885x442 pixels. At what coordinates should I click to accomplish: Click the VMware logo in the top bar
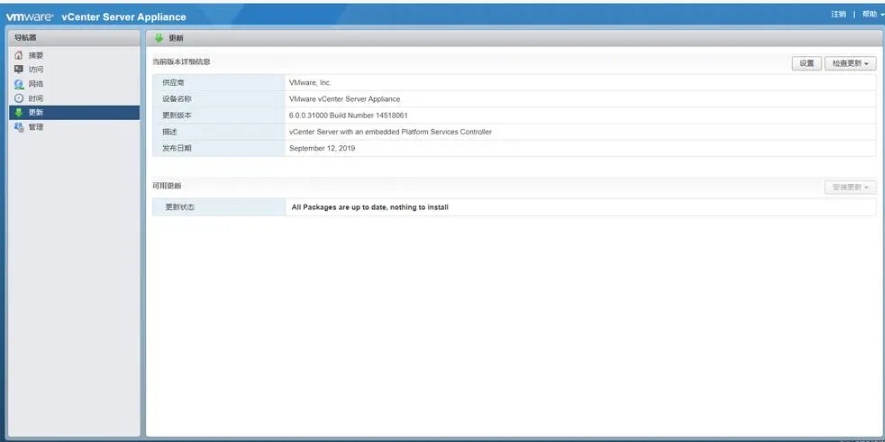tap(29, 17)
